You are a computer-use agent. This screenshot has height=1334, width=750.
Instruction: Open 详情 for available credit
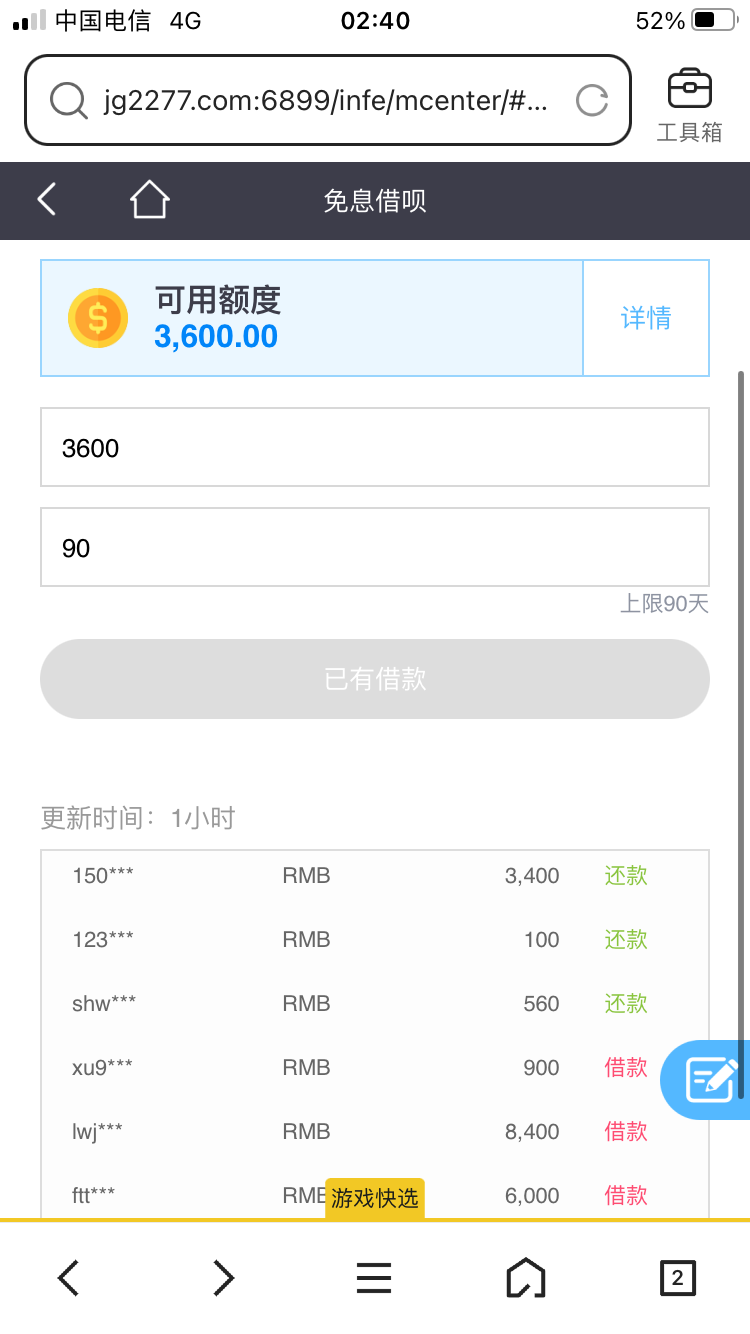pos(646,318)
